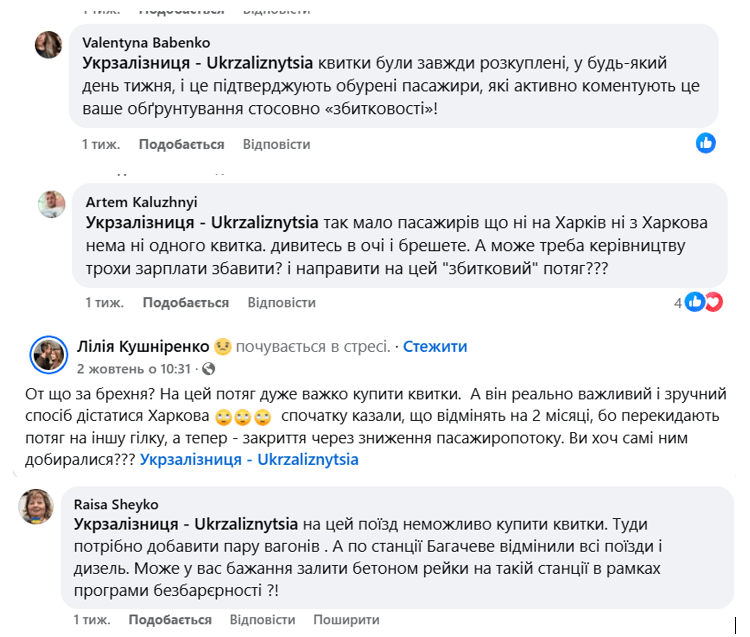Click the like reaction on Artem Kaluzhnyi's comment
The height and width of the screenshot is (637, 750).
click(x=695, y=301)
